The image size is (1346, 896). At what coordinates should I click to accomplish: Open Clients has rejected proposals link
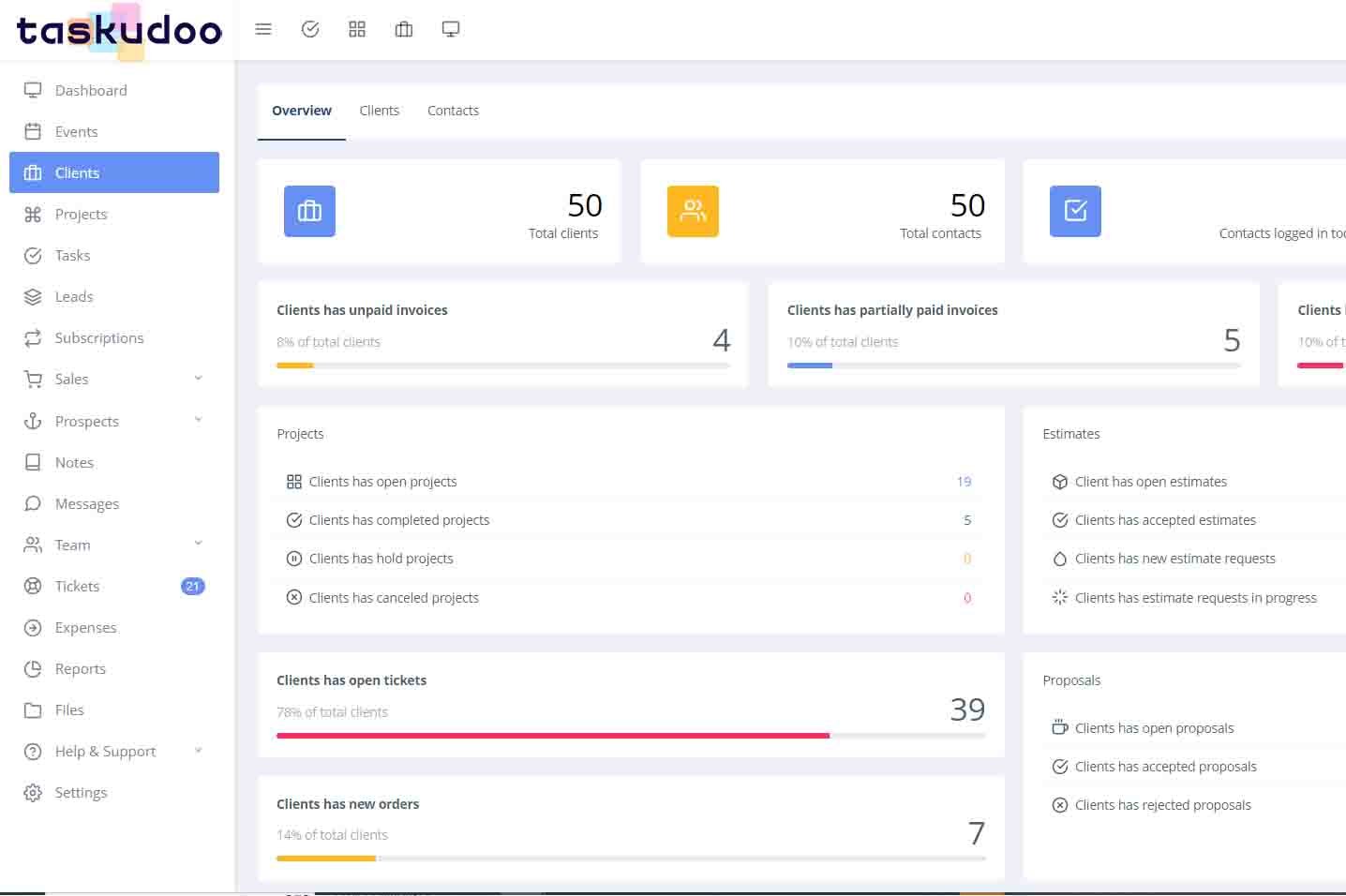[1162, 805]
